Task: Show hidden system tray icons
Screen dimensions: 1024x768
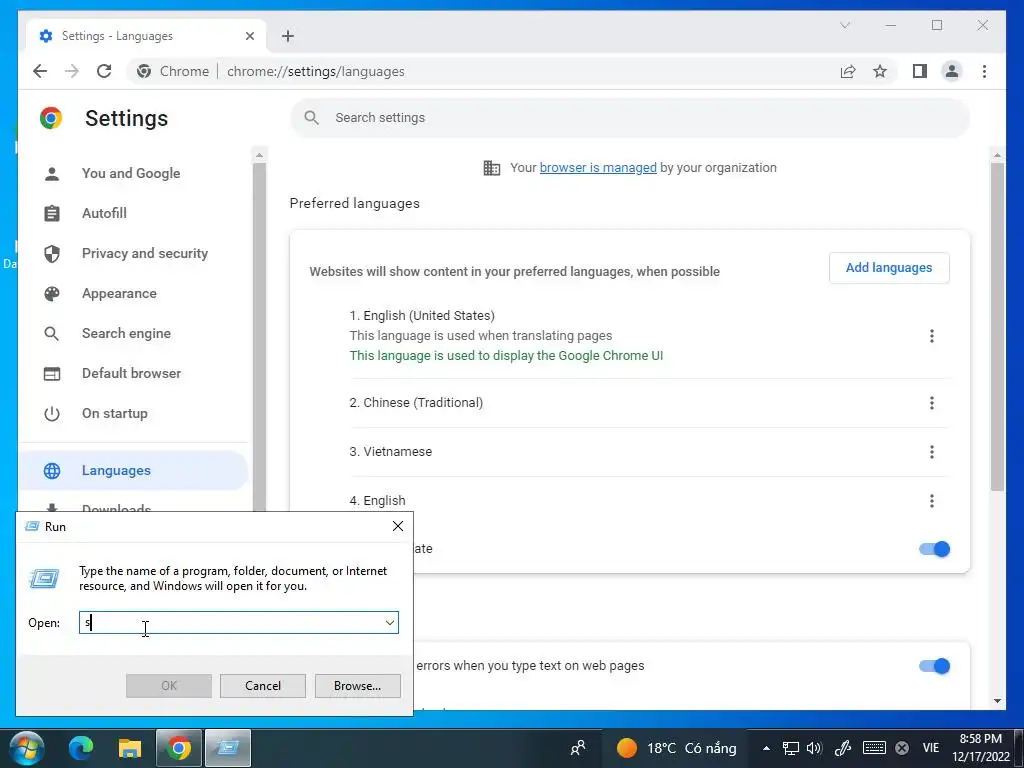Action: (766, 748)
